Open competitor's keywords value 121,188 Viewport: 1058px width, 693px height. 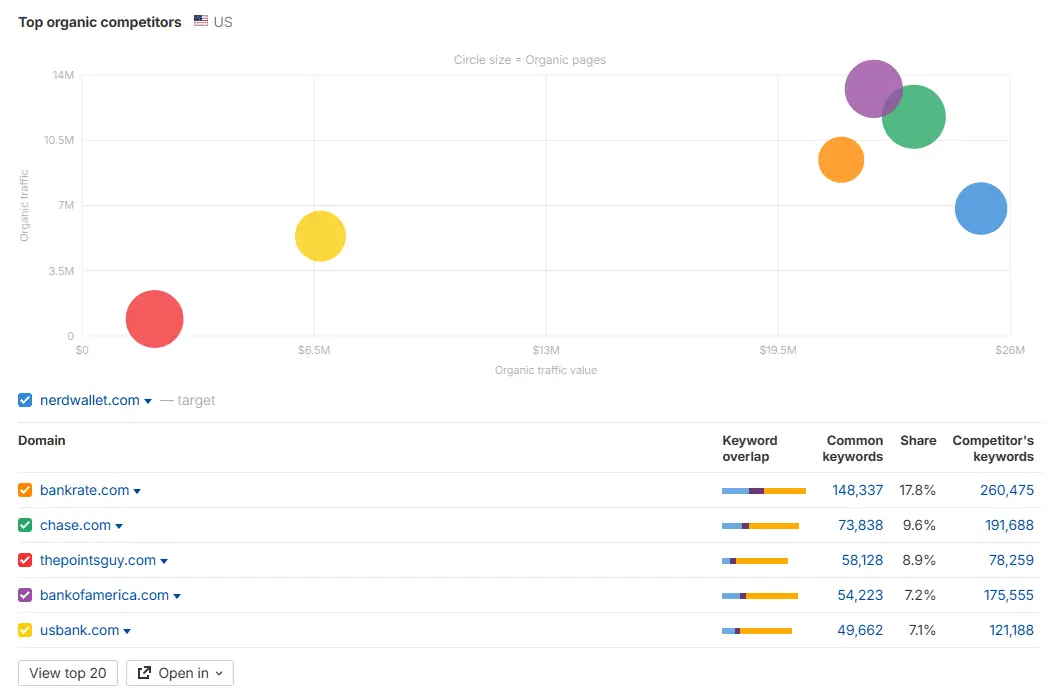[1011, 630]
